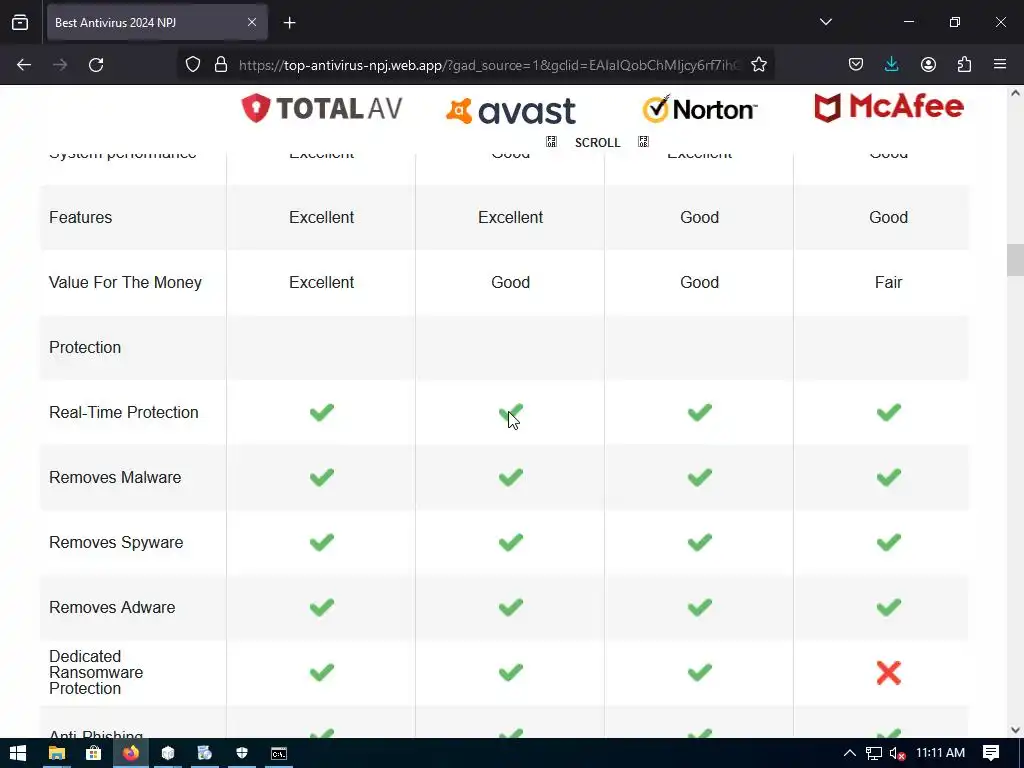Click TotalAV Removes Malware checkmark
This screenshot has width=1024, height=768.
click(x=321, y=477)
